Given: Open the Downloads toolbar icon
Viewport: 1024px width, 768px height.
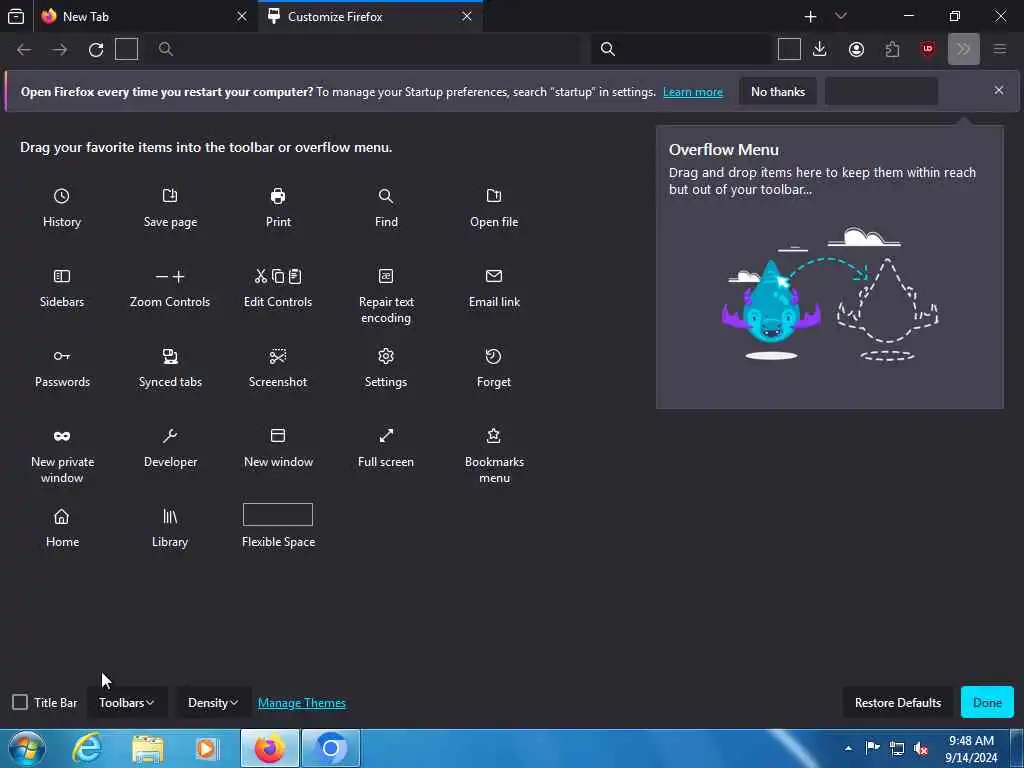Looking at the screenshot, I should (820, 49).
